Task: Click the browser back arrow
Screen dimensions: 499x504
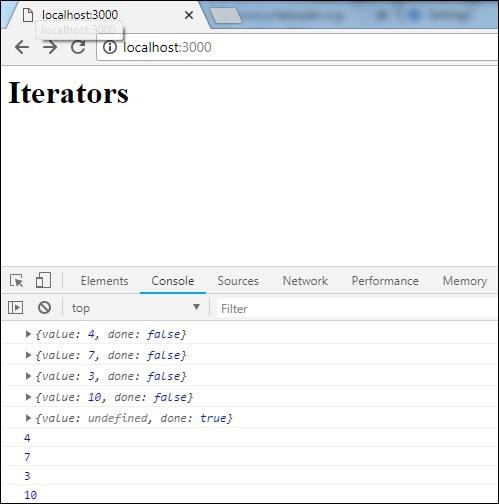Action: click(x=22, y=47)
